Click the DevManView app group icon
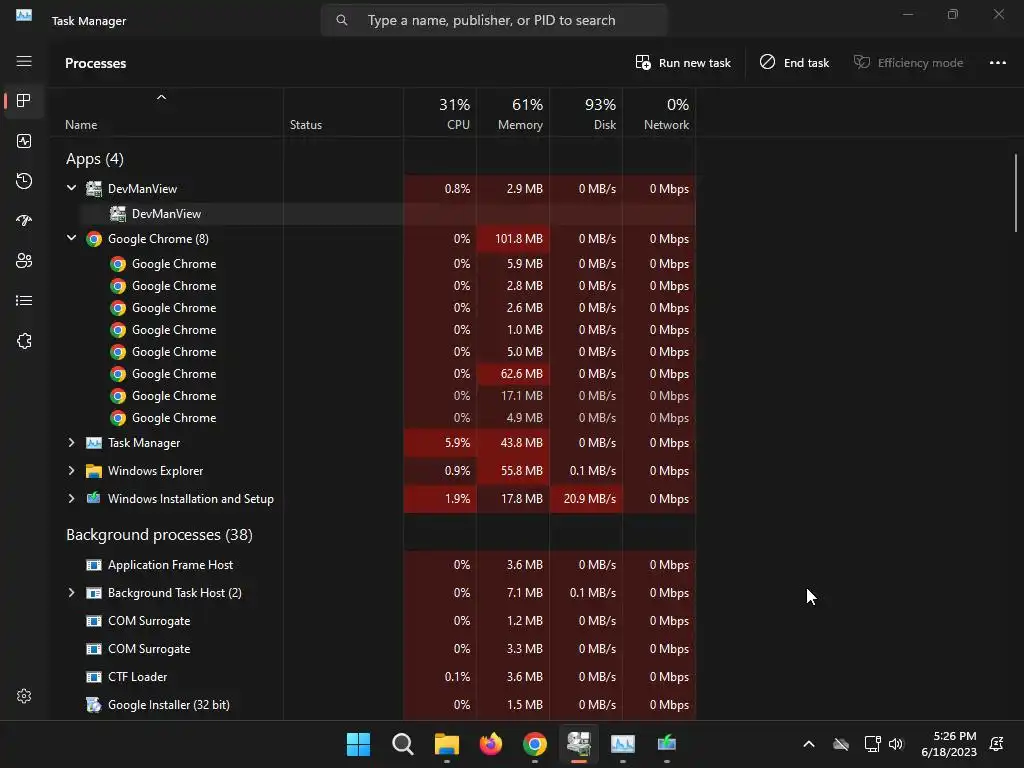This screenshot has height=768, width=1024. pyautogui.click(x=94, y=189)
